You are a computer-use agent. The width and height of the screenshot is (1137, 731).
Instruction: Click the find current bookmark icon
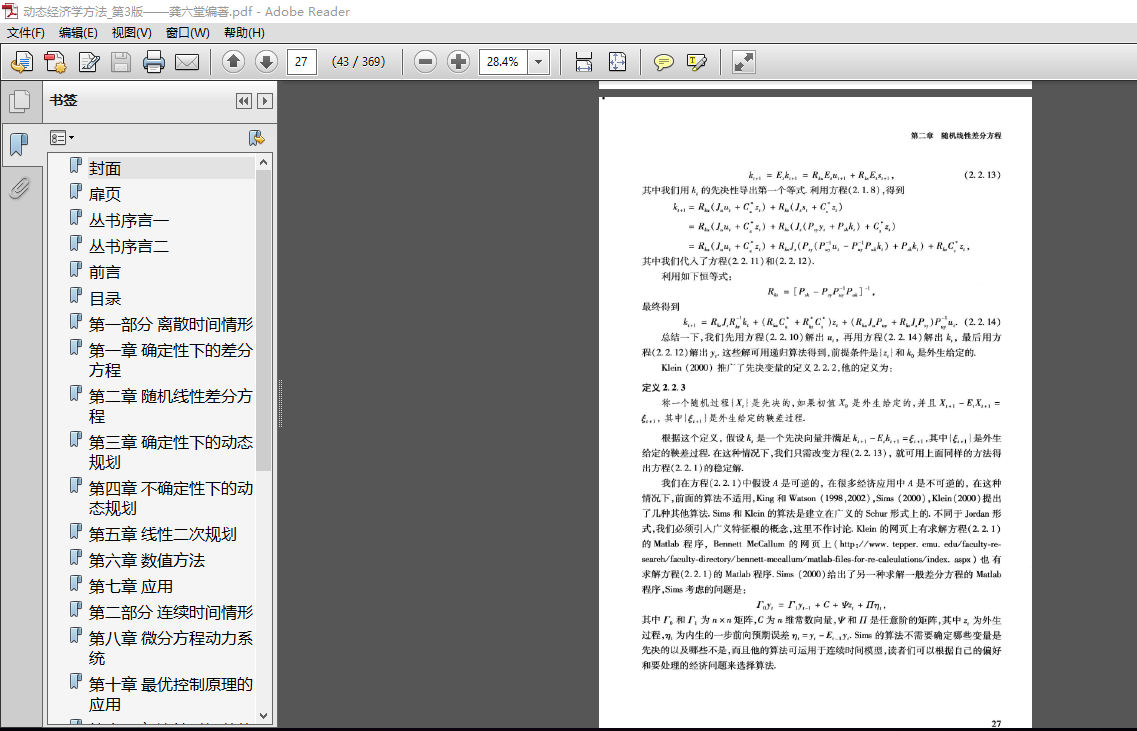(256, 138)
